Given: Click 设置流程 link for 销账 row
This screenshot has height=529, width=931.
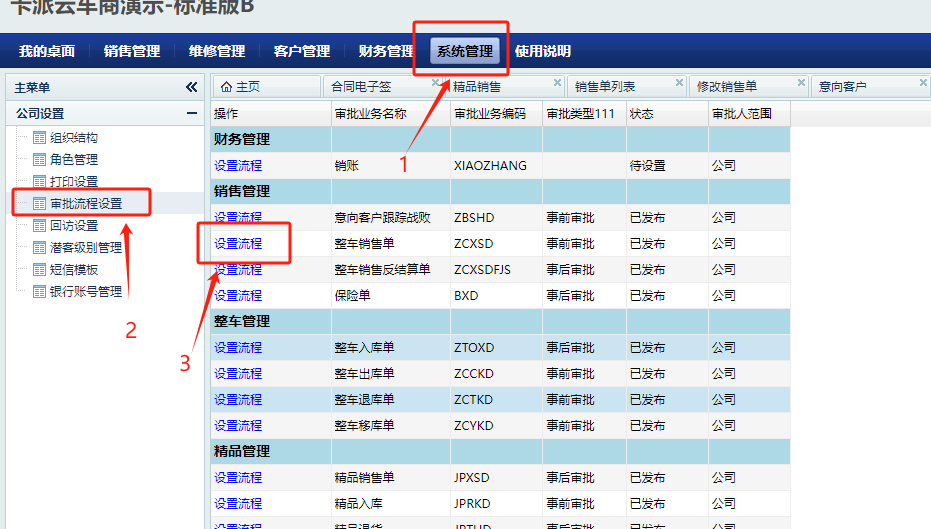Looking at the screenshot, I should (238, 166).
